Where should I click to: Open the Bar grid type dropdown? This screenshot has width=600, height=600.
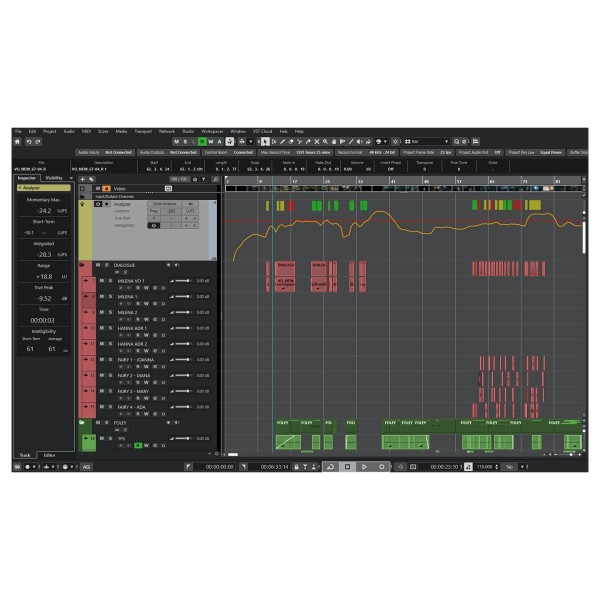coord(427,142)
